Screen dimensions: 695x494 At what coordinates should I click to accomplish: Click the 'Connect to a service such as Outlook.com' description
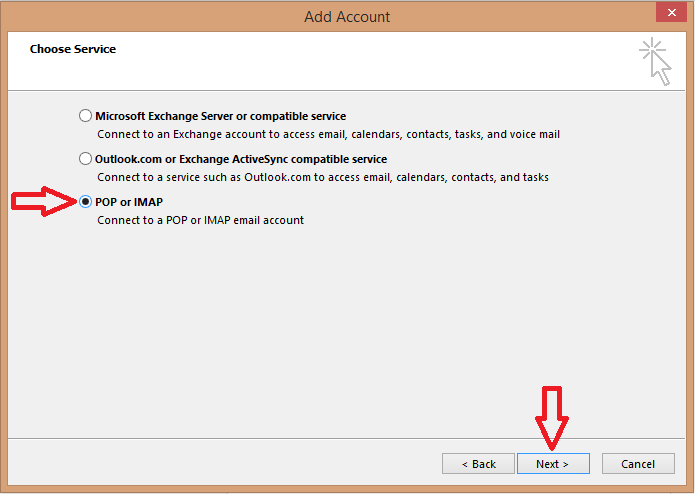pyautogui.click(x=323, y=177)
